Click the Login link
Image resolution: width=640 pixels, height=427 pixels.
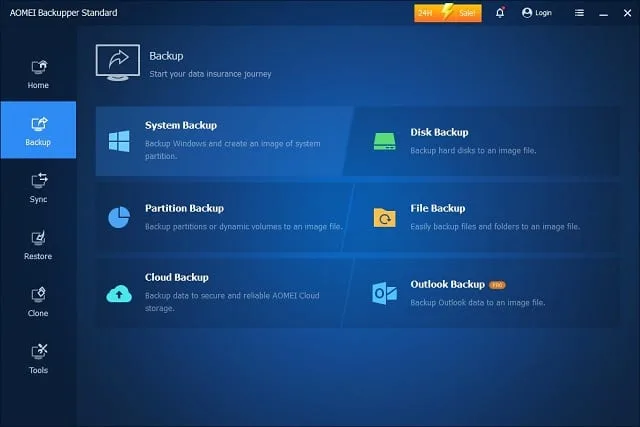click(543, 13)
